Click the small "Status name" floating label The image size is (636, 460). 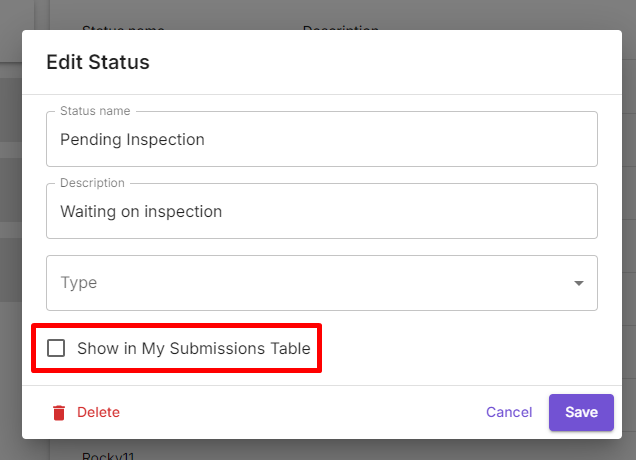tap(95, 110)
